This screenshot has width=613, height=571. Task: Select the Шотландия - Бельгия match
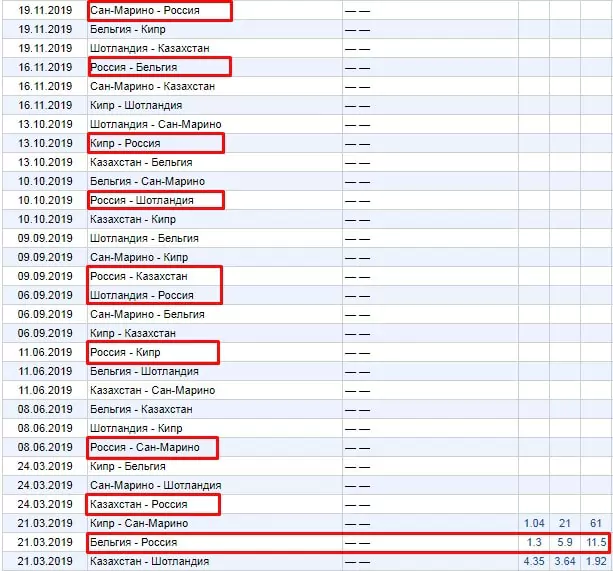[x=144, y=238]
